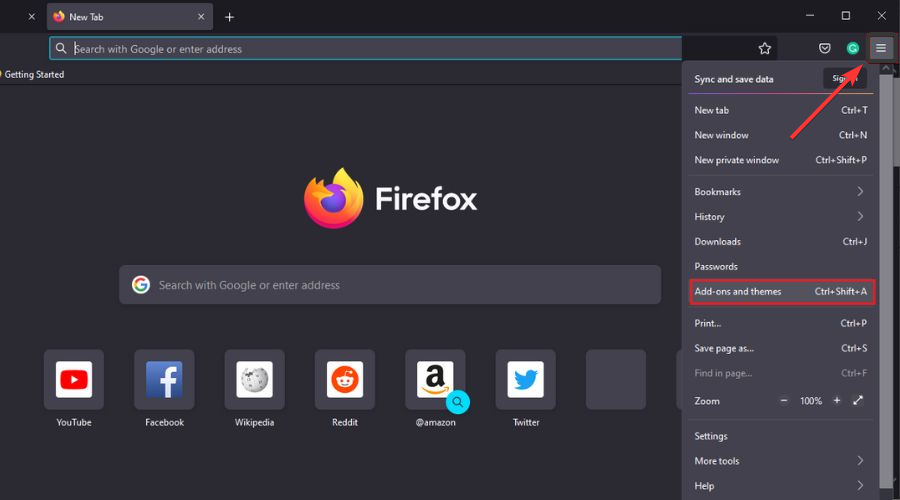Viewport: 900px width, 500px height.
Task: Open a new tab with the plus button
Action: [229, 17]
